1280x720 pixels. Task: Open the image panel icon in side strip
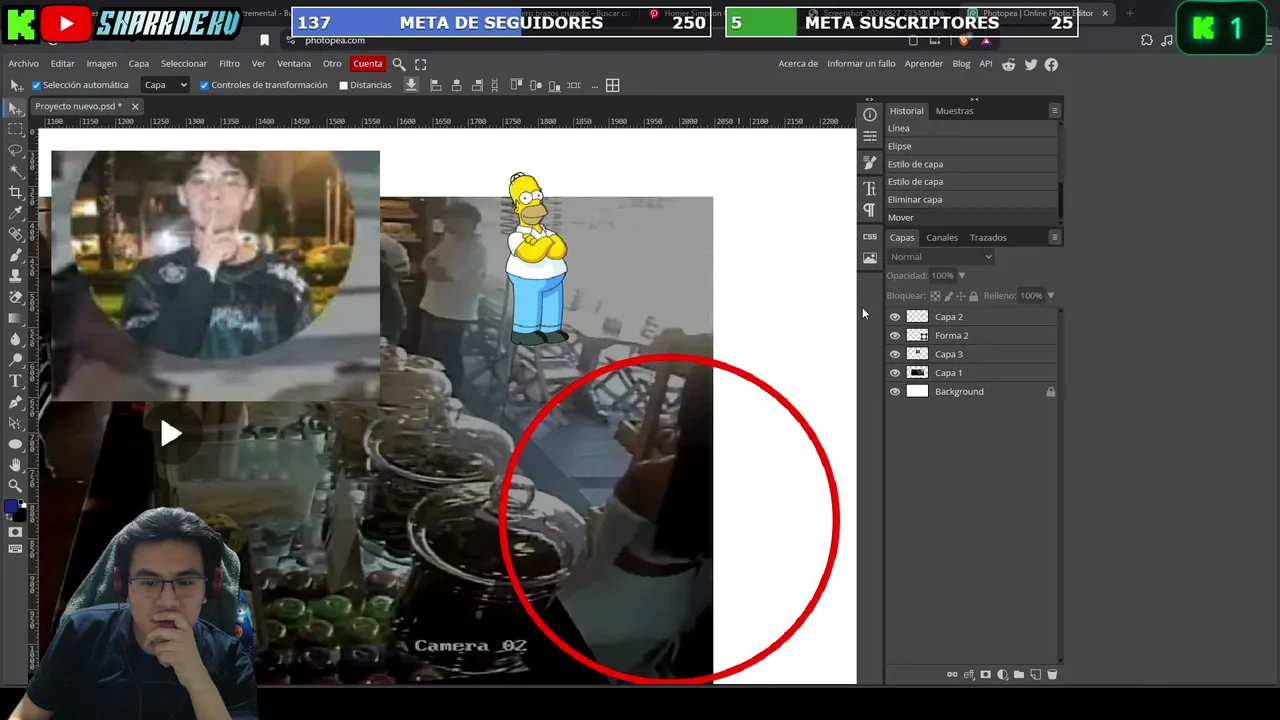pos(870,258)
